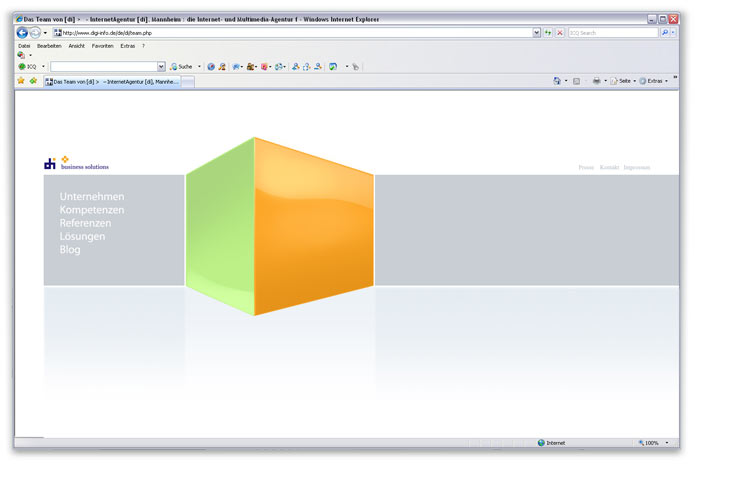Go to the Referenzen page link

tap(85, 223)
